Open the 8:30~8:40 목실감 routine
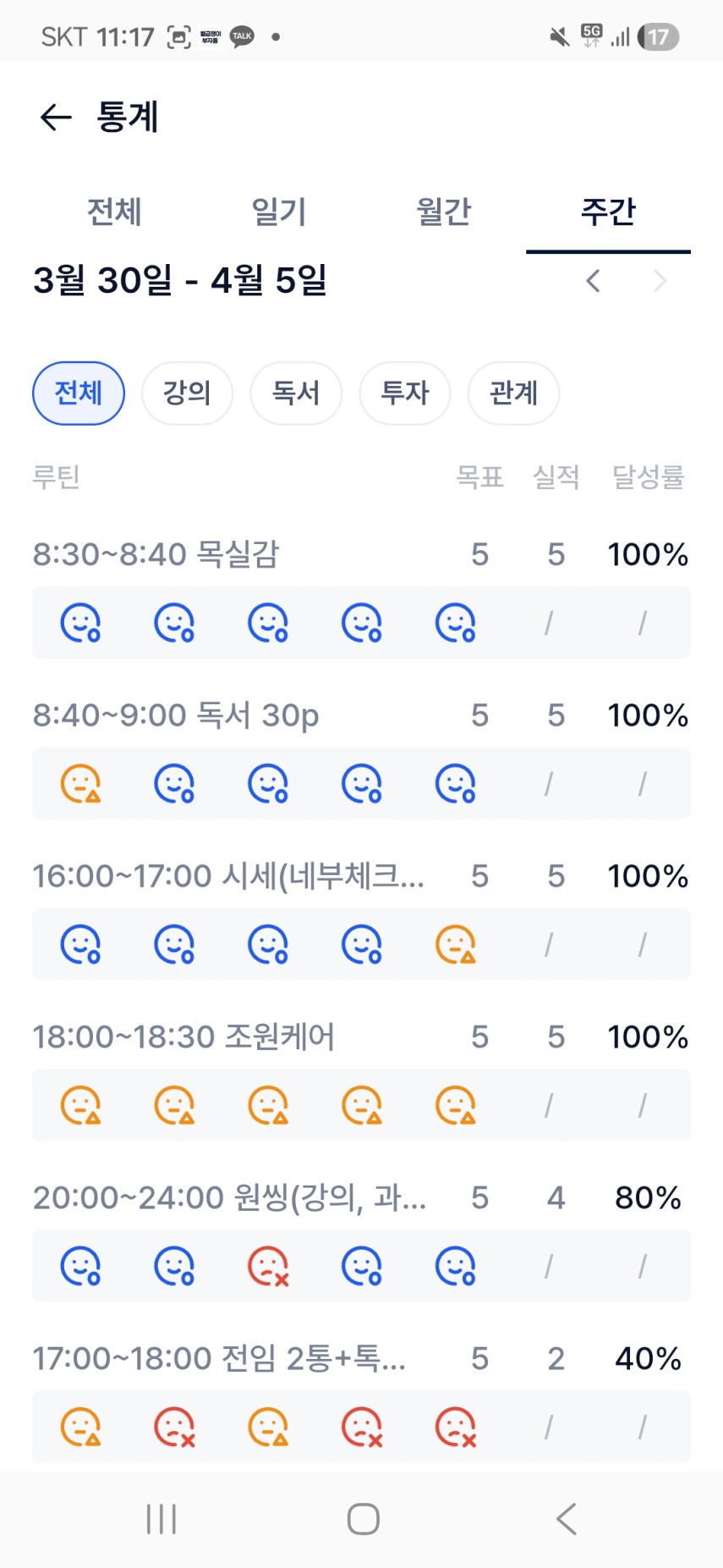This screenshot has width=723, height=1568. (x=156, y=554)
